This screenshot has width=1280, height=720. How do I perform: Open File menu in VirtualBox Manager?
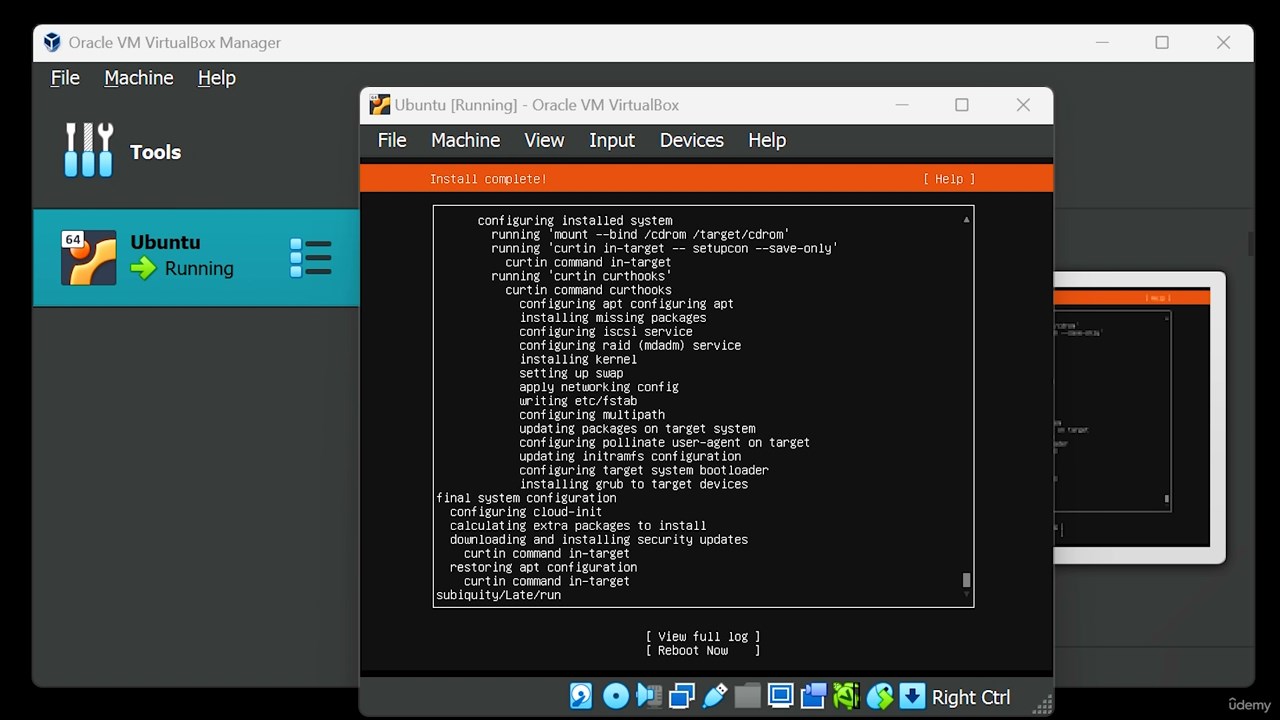coord(65,78)
